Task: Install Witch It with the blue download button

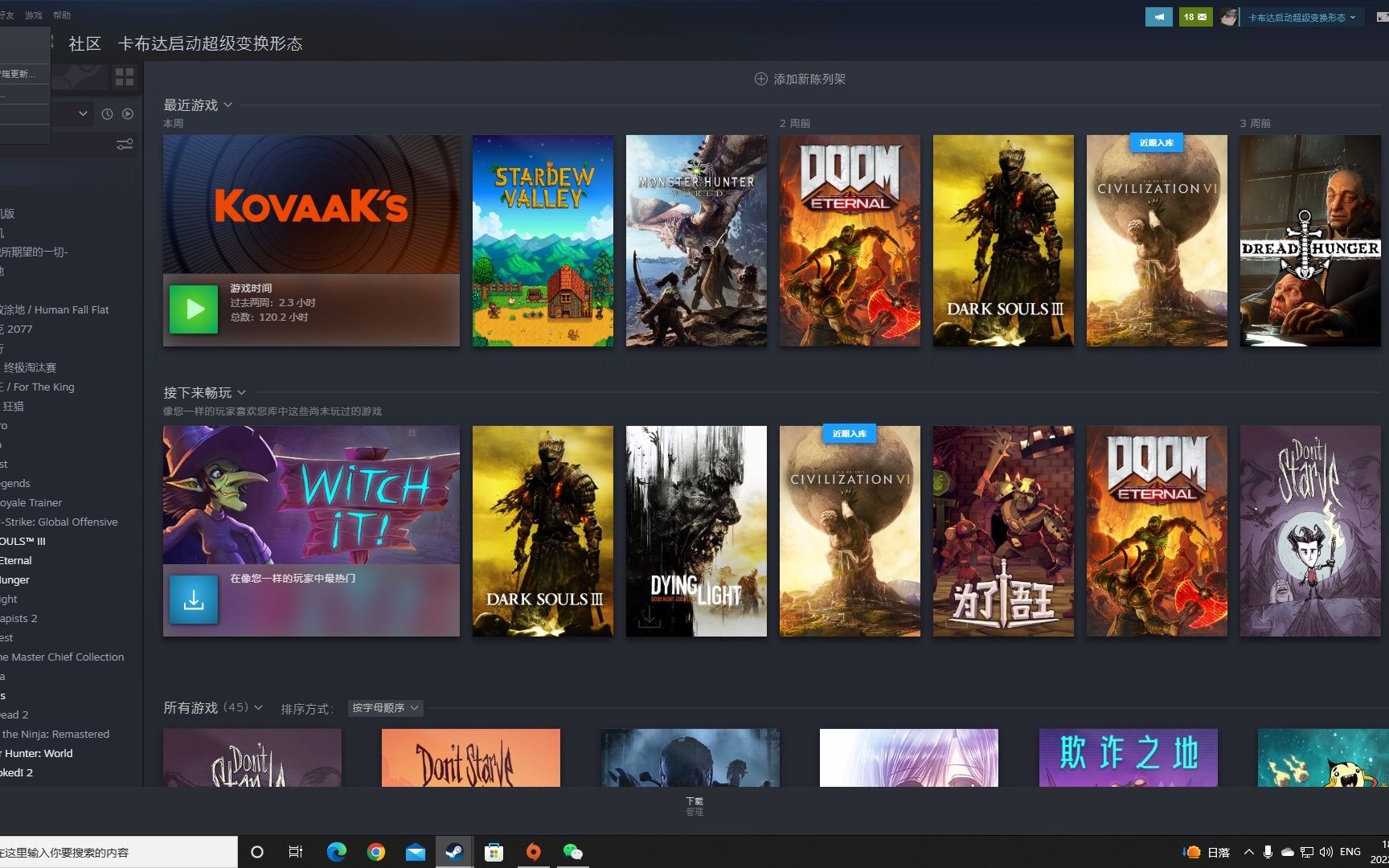Action: coord(194,600)
